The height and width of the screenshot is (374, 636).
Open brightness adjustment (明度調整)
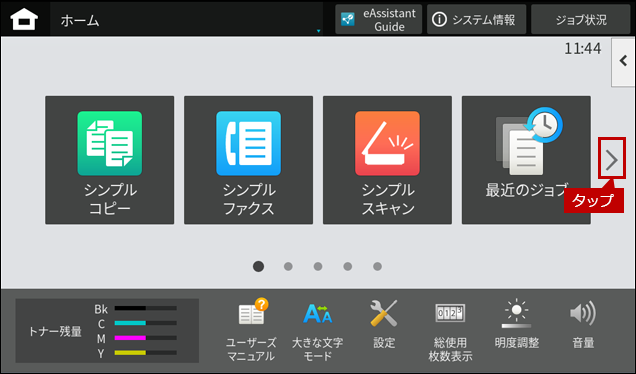[517, 324]
